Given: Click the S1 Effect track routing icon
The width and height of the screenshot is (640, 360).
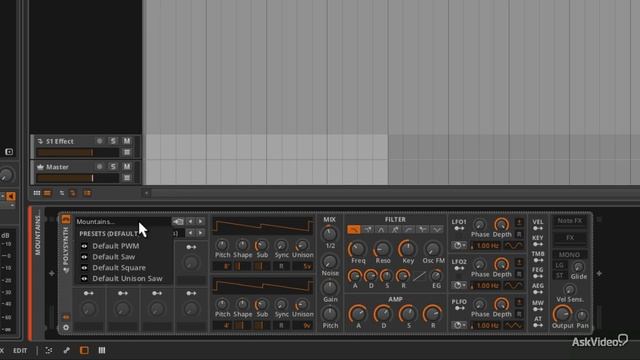Looking at the screenshot, I should (40, 141).
